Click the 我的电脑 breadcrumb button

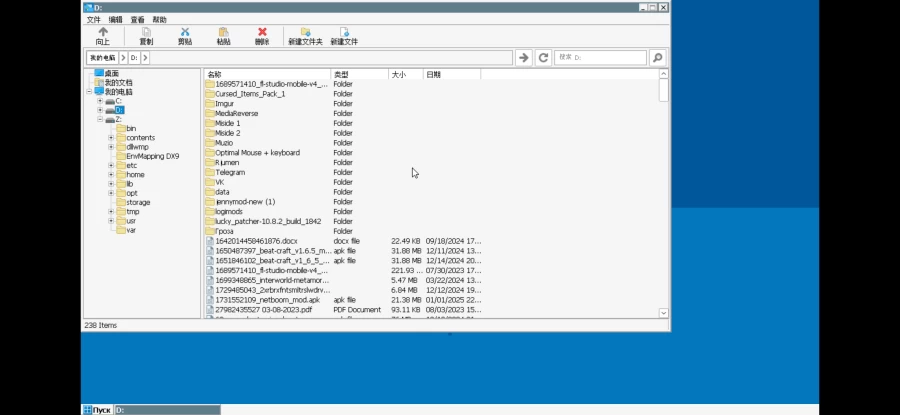(102, 58)
